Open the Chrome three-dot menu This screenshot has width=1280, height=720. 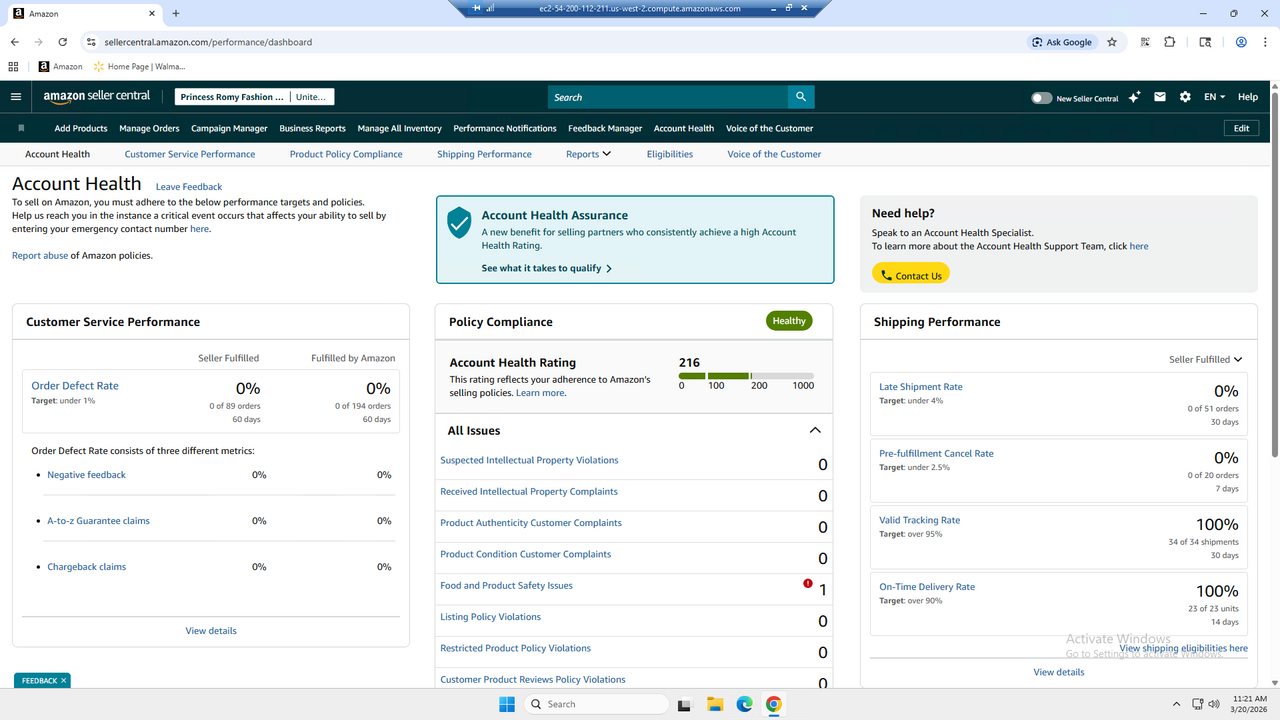coord(1266,42)
